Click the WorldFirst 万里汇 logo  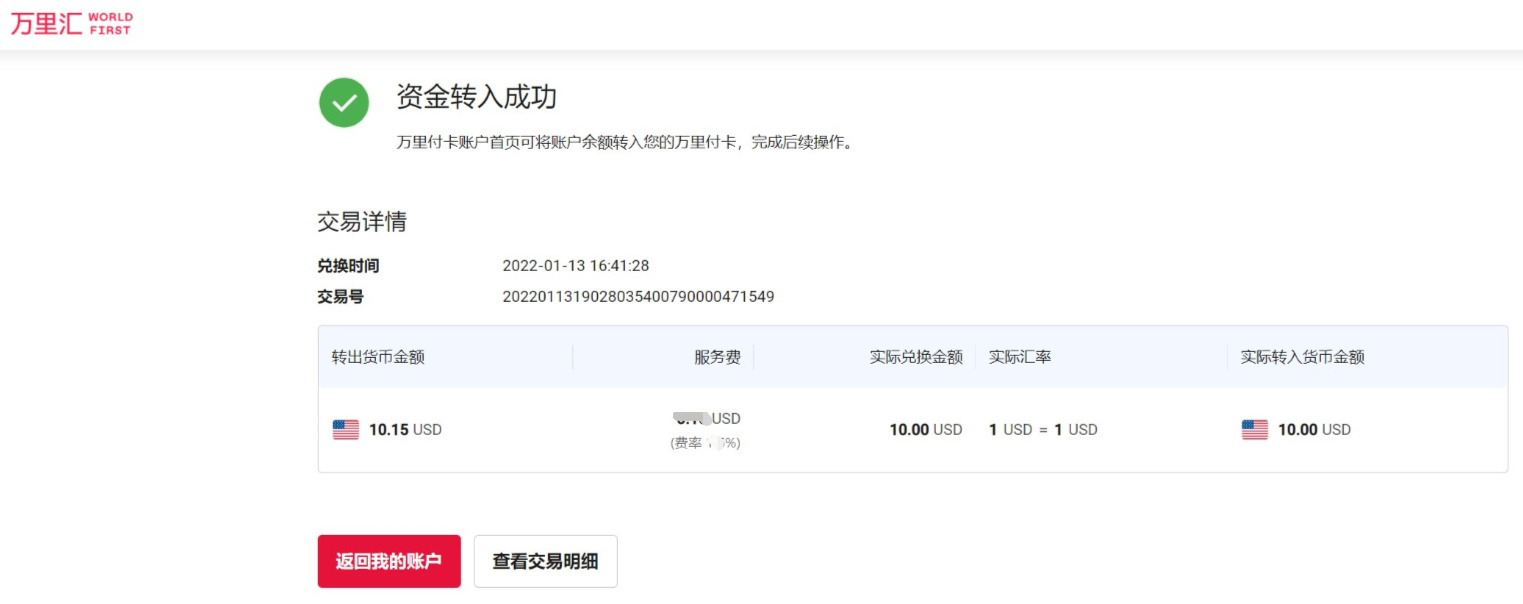[x=71, y=24]
